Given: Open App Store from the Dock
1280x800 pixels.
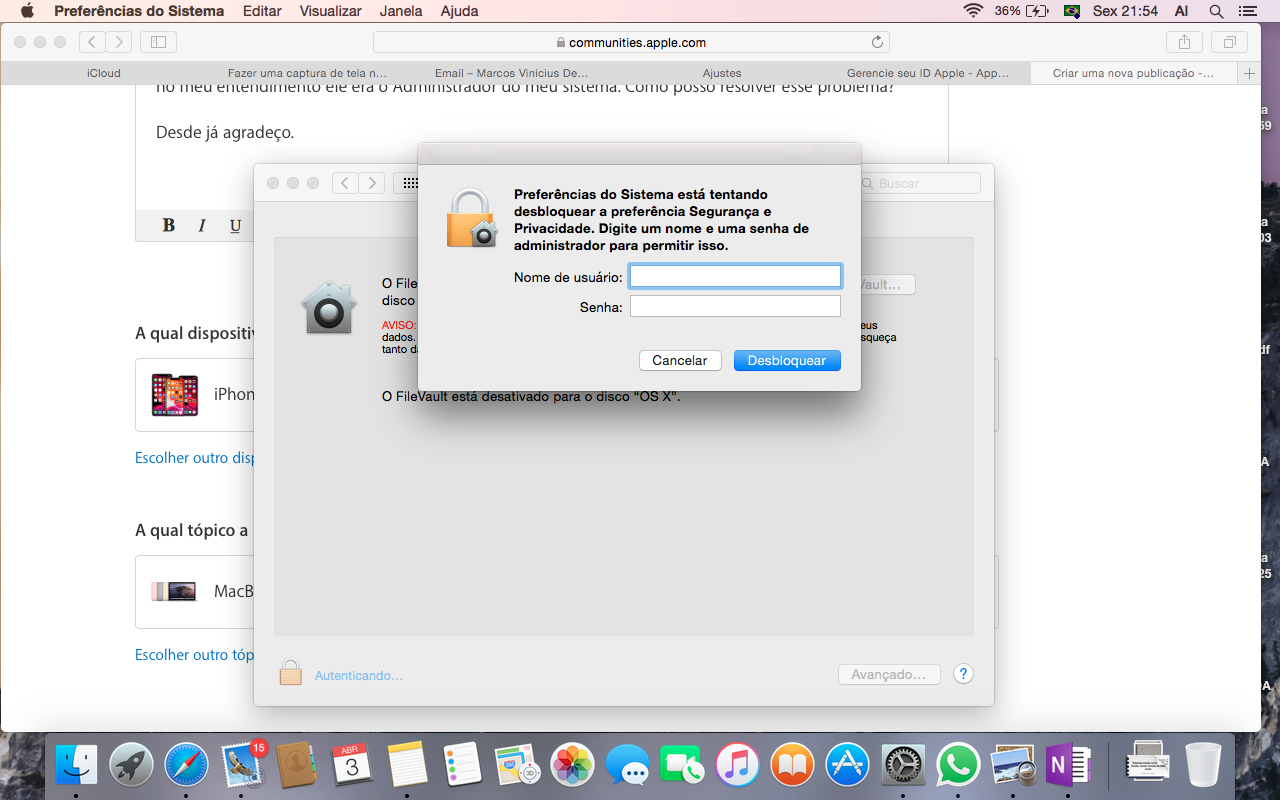Looking at the screenshot, I should point(848,766).
